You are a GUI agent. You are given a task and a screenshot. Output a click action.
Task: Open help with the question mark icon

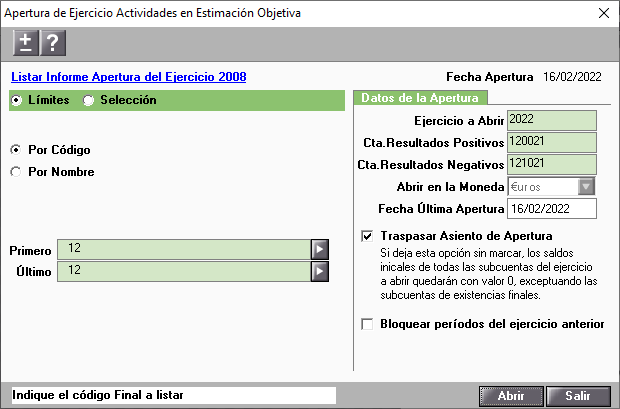click(x=53, y=43)
